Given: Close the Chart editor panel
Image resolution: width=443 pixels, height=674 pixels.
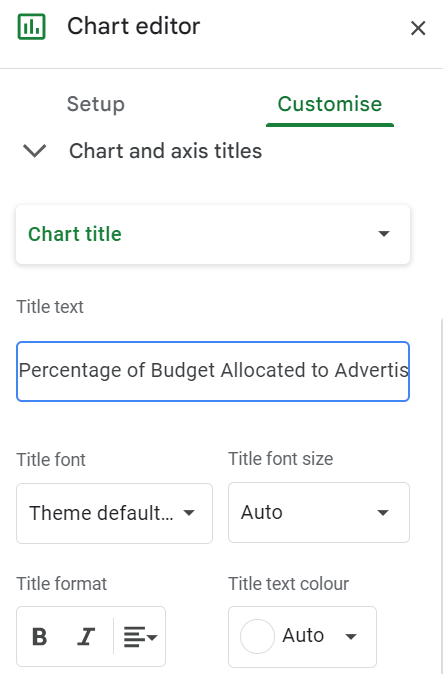Looking at the screenshot, I should 418,28.
